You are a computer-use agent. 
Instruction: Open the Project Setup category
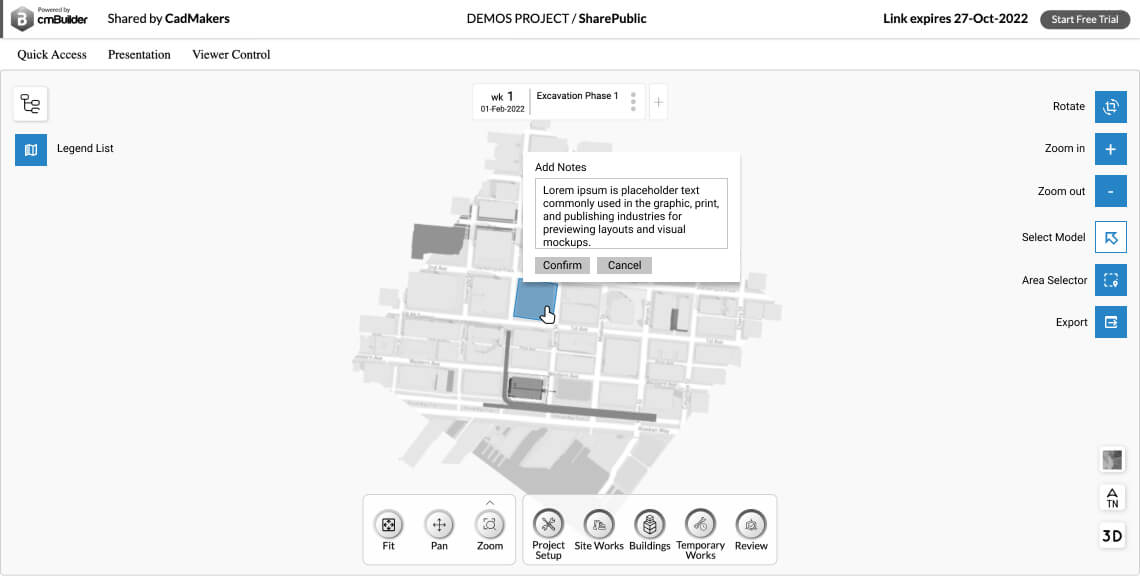tap(548, 523)
